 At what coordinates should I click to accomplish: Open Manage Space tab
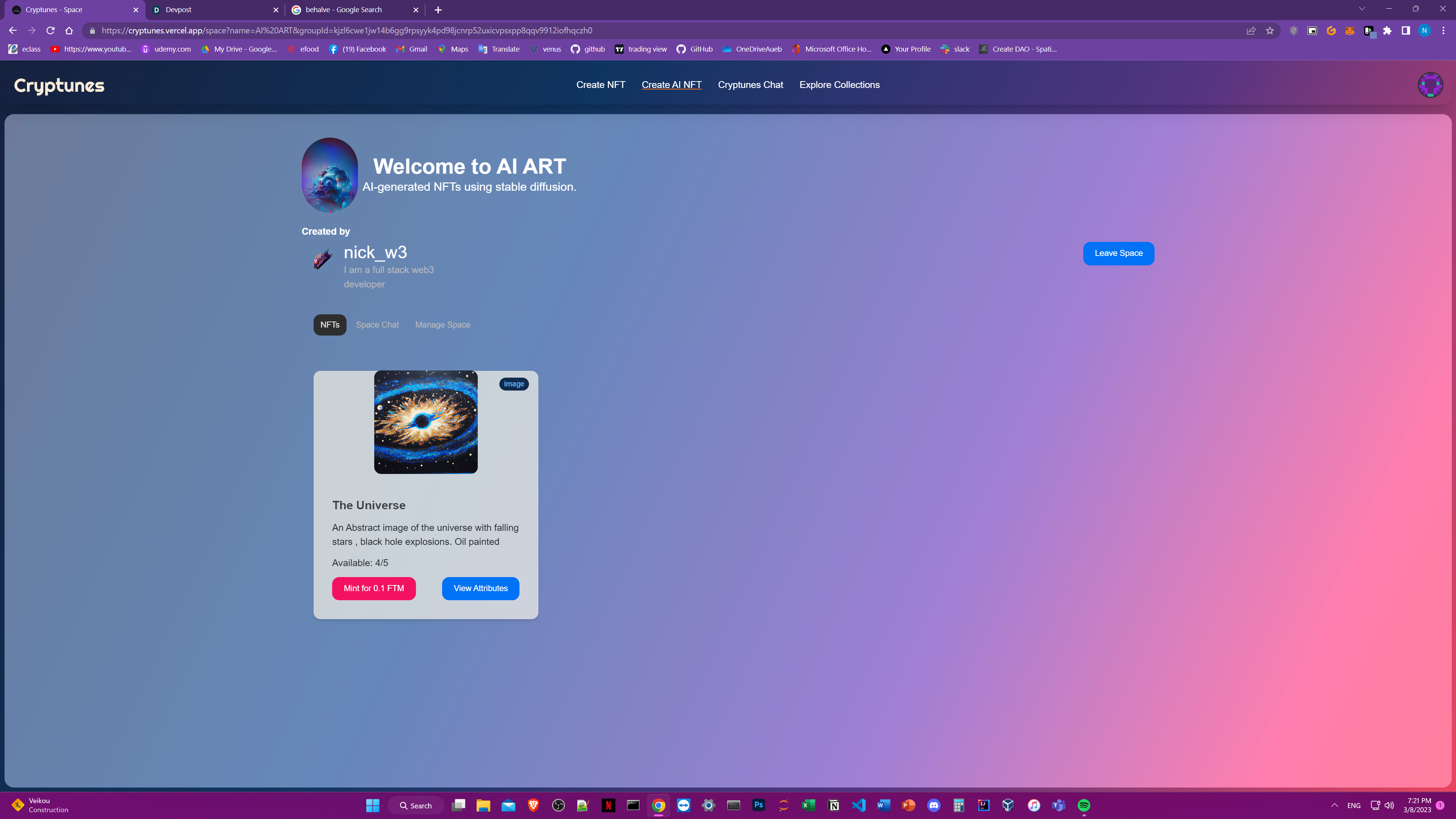tap(442, 325)
